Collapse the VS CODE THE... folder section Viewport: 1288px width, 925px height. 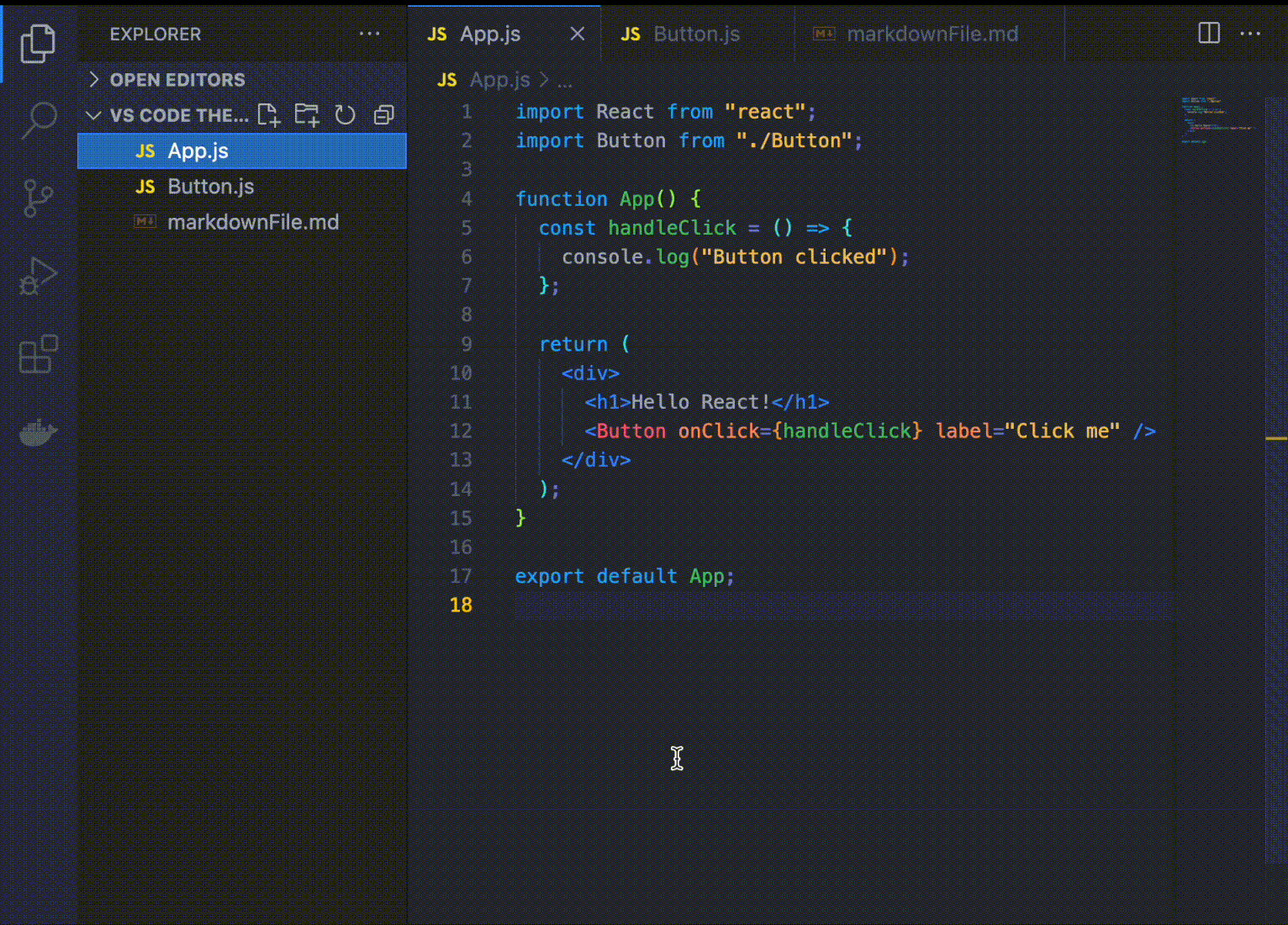tap(94, 115)
